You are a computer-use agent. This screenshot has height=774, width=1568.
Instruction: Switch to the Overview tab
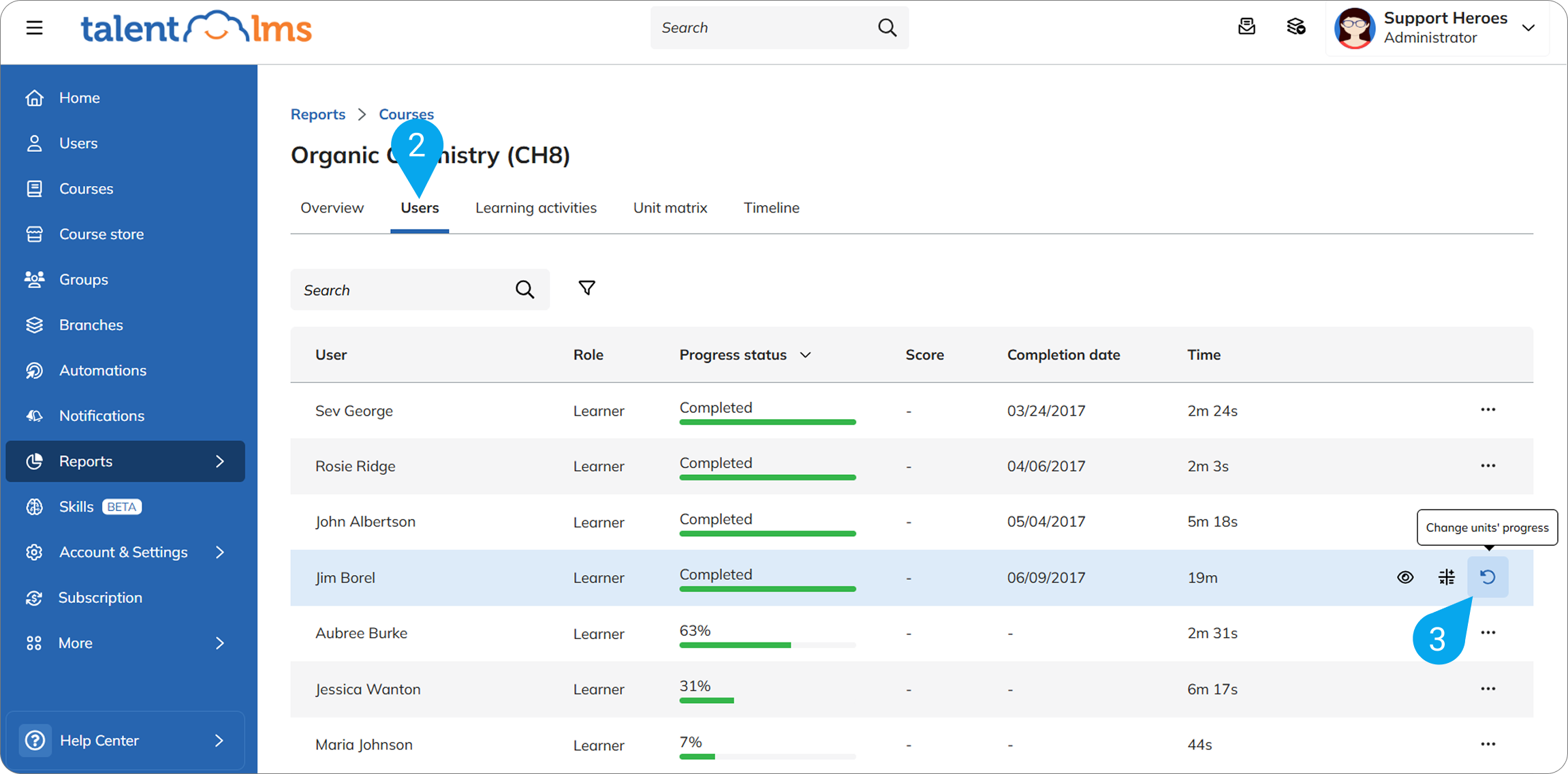tap(332, 208)
